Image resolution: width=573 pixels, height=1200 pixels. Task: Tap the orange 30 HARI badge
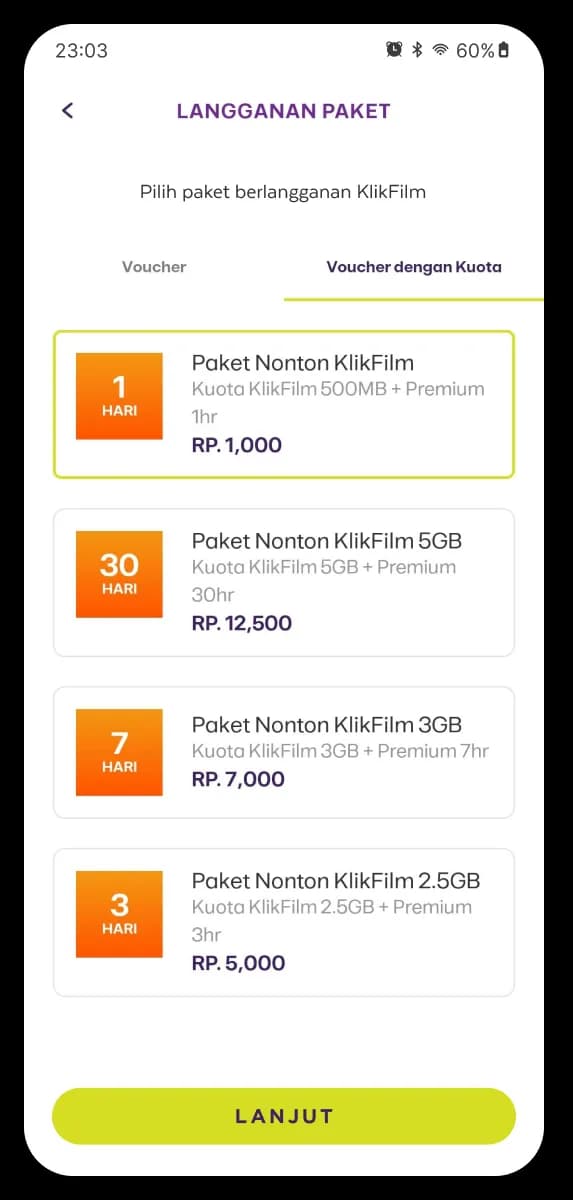(x=119, y=574)
